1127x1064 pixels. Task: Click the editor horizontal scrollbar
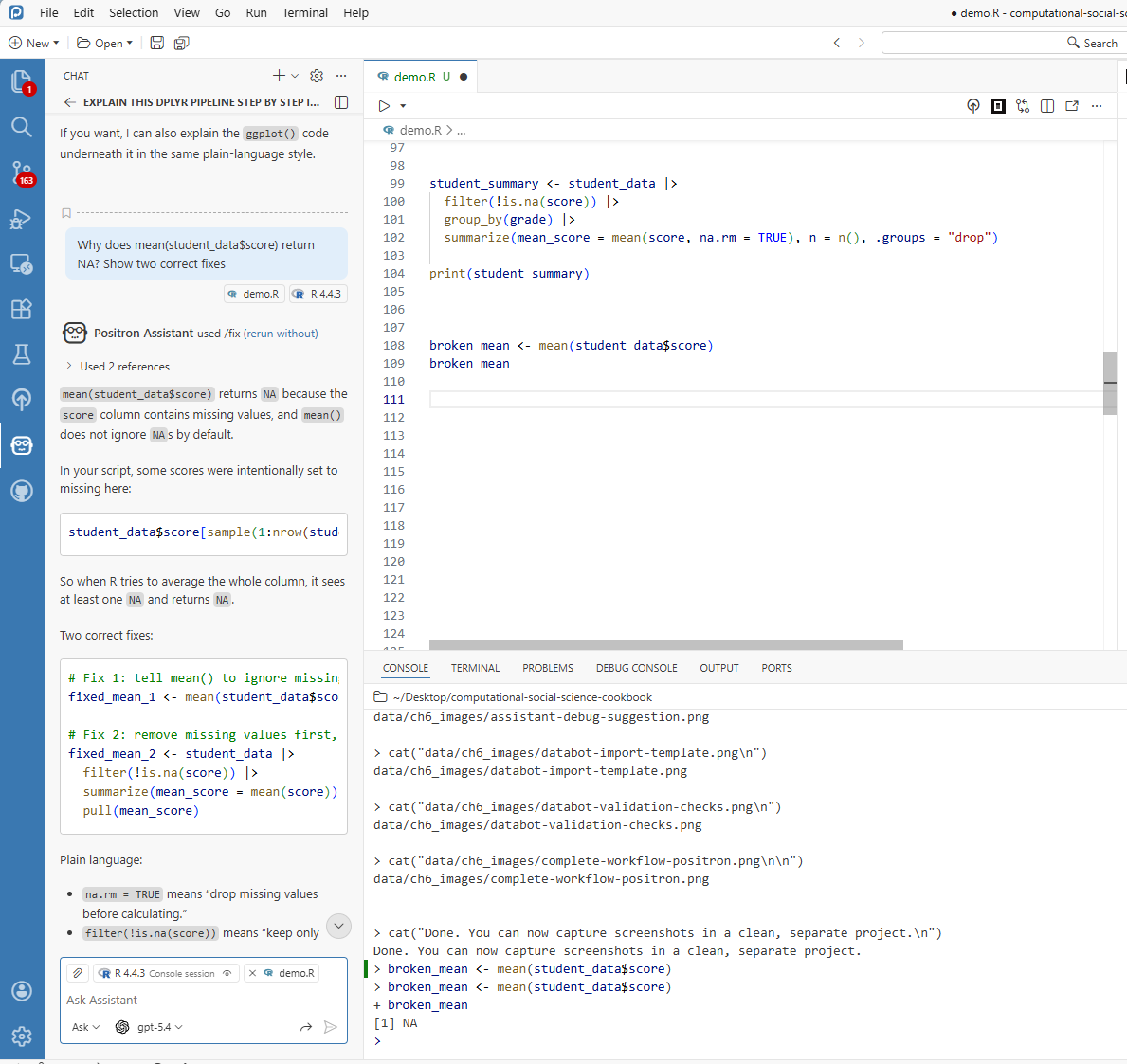[665, 644]
